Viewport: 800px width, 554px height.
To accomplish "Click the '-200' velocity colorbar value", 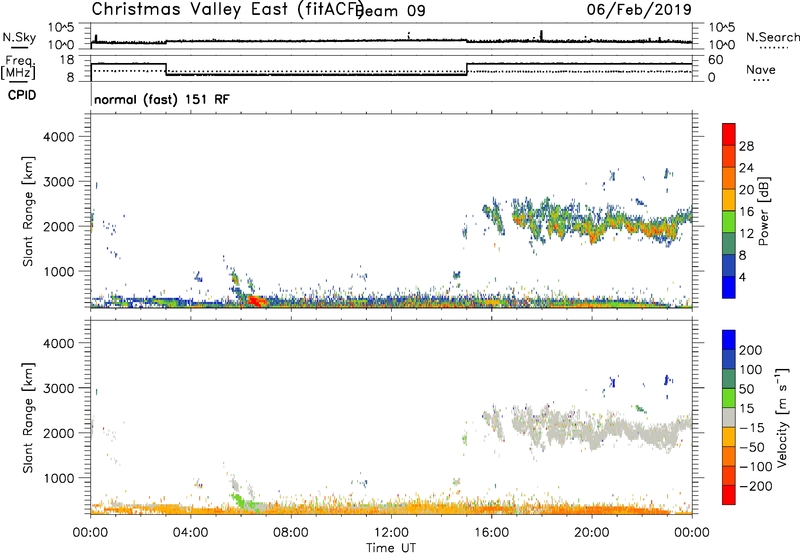I will point(756,486).
